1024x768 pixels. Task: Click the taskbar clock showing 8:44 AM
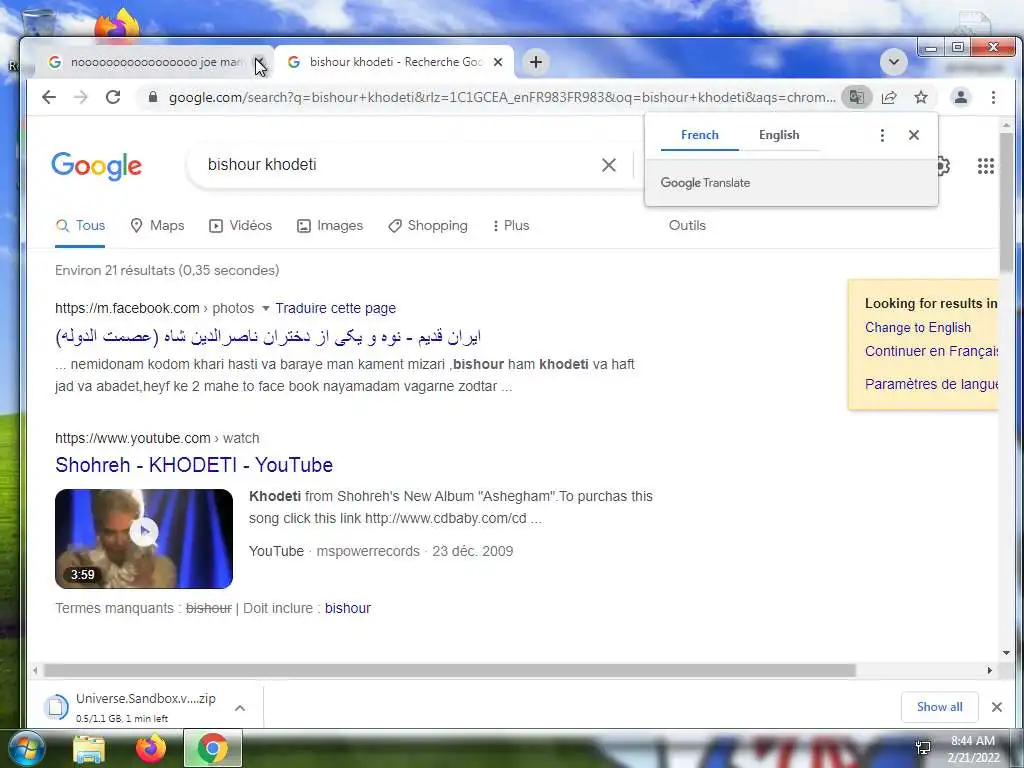(973, 749)
